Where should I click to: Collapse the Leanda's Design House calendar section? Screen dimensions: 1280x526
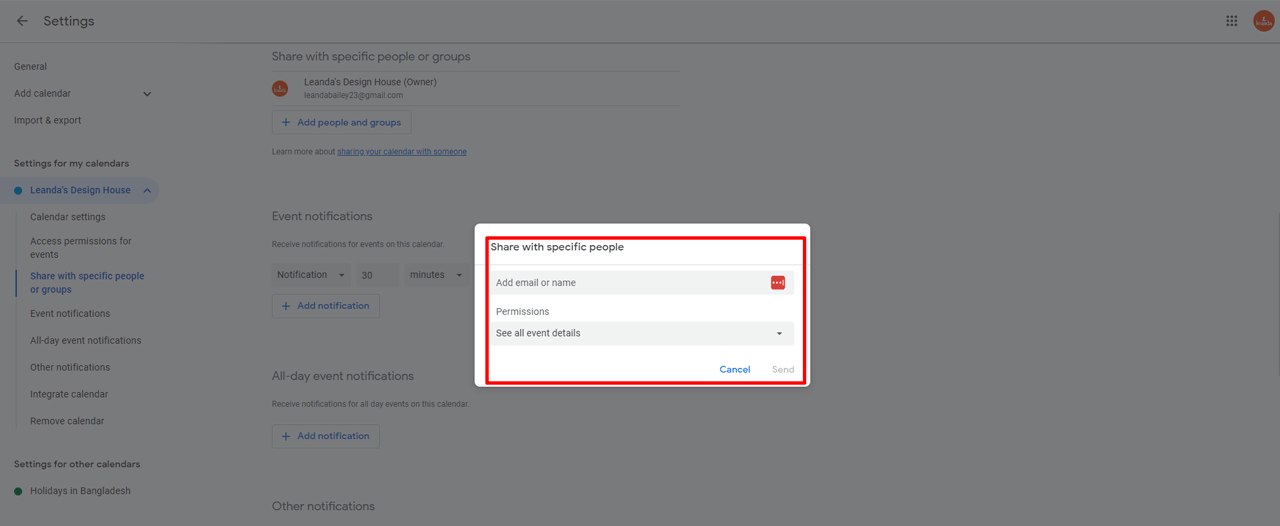tap(147, 190)
